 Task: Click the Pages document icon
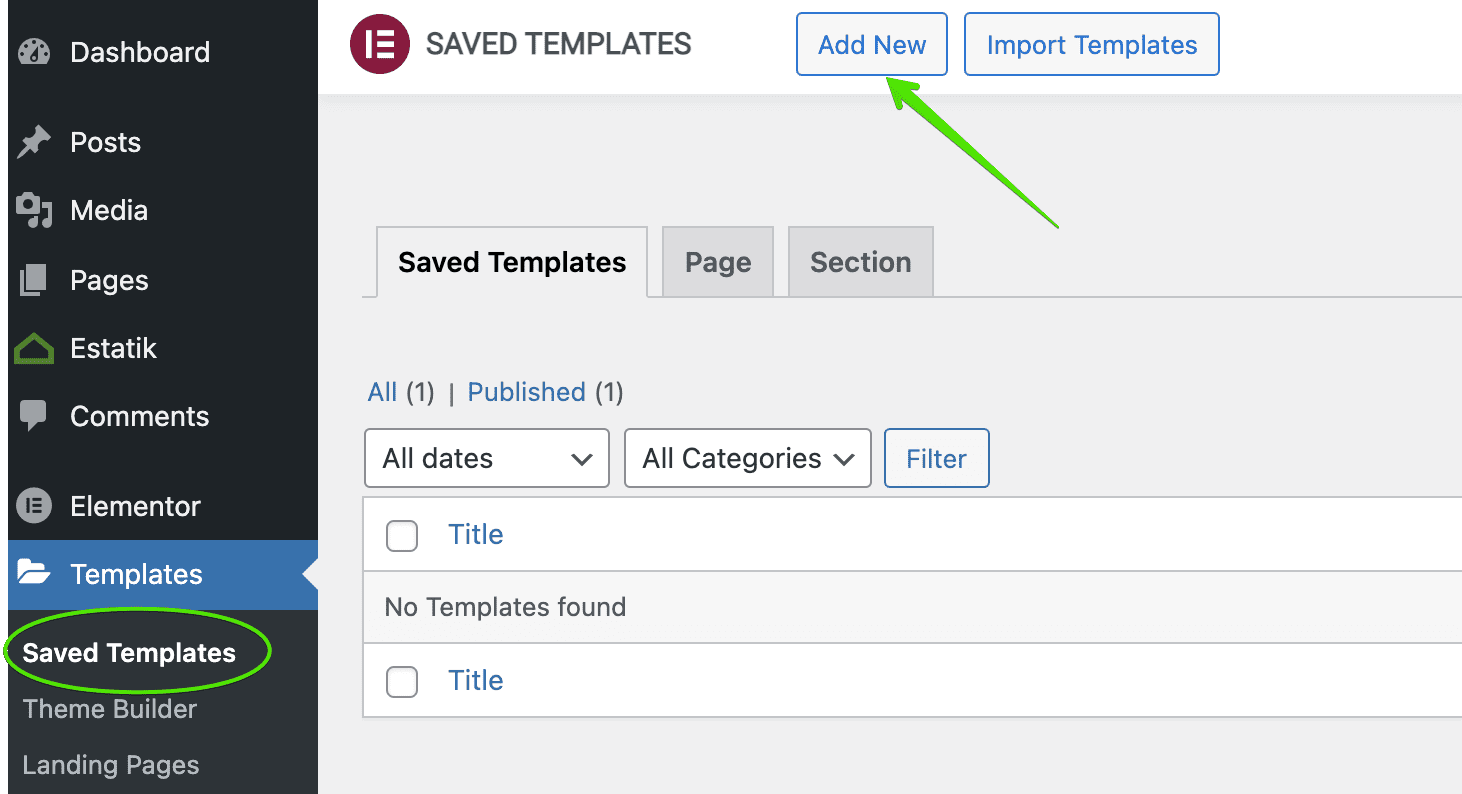point(34,280)
